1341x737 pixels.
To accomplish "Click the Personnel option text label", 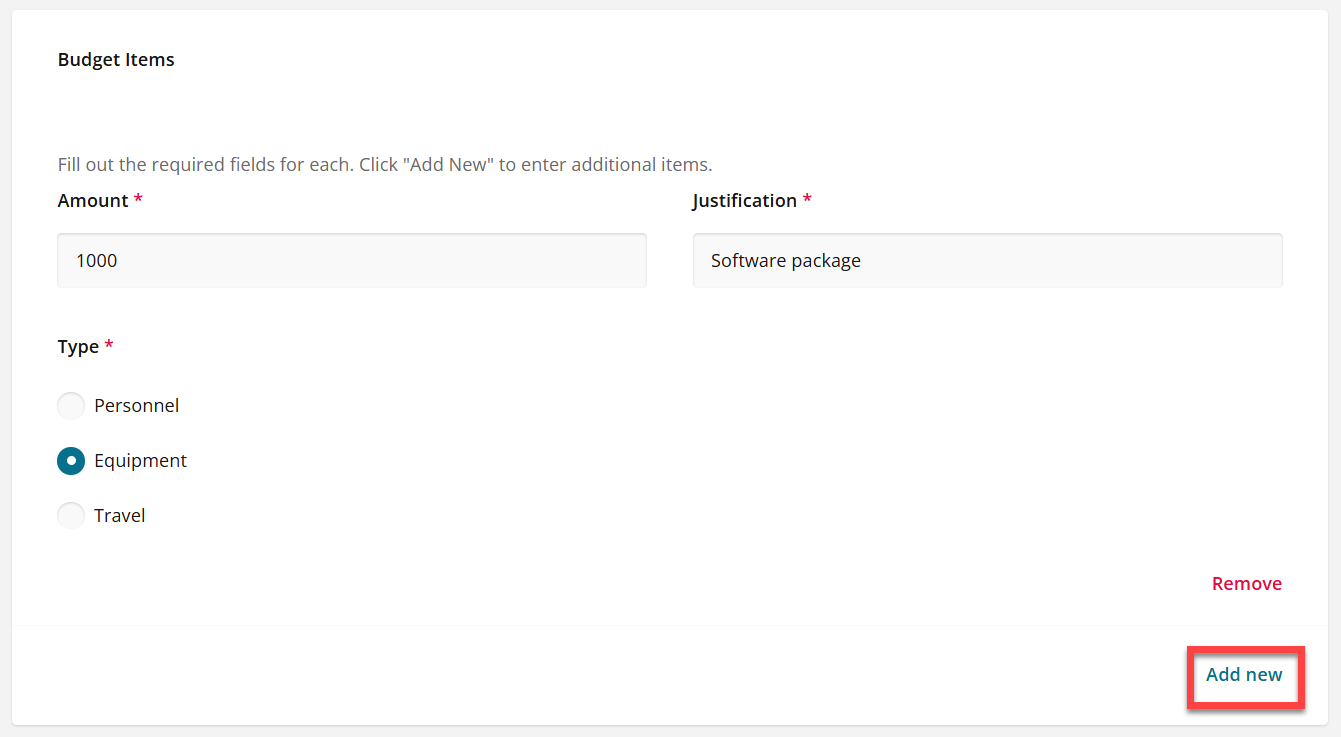I will coord(136,405).
